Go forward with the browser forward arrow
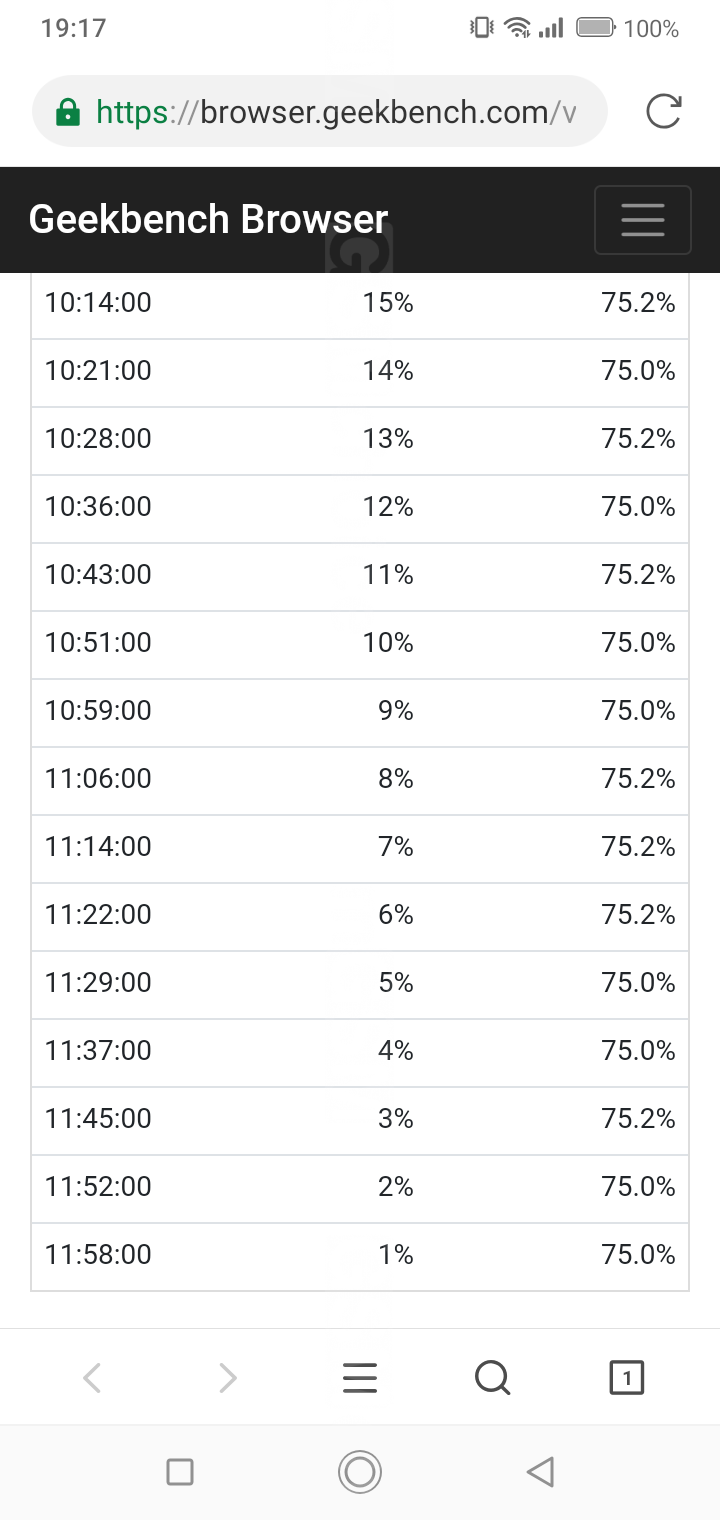Image resolution: width=720 pixels, height=1520 pixels. (228, 1378)
